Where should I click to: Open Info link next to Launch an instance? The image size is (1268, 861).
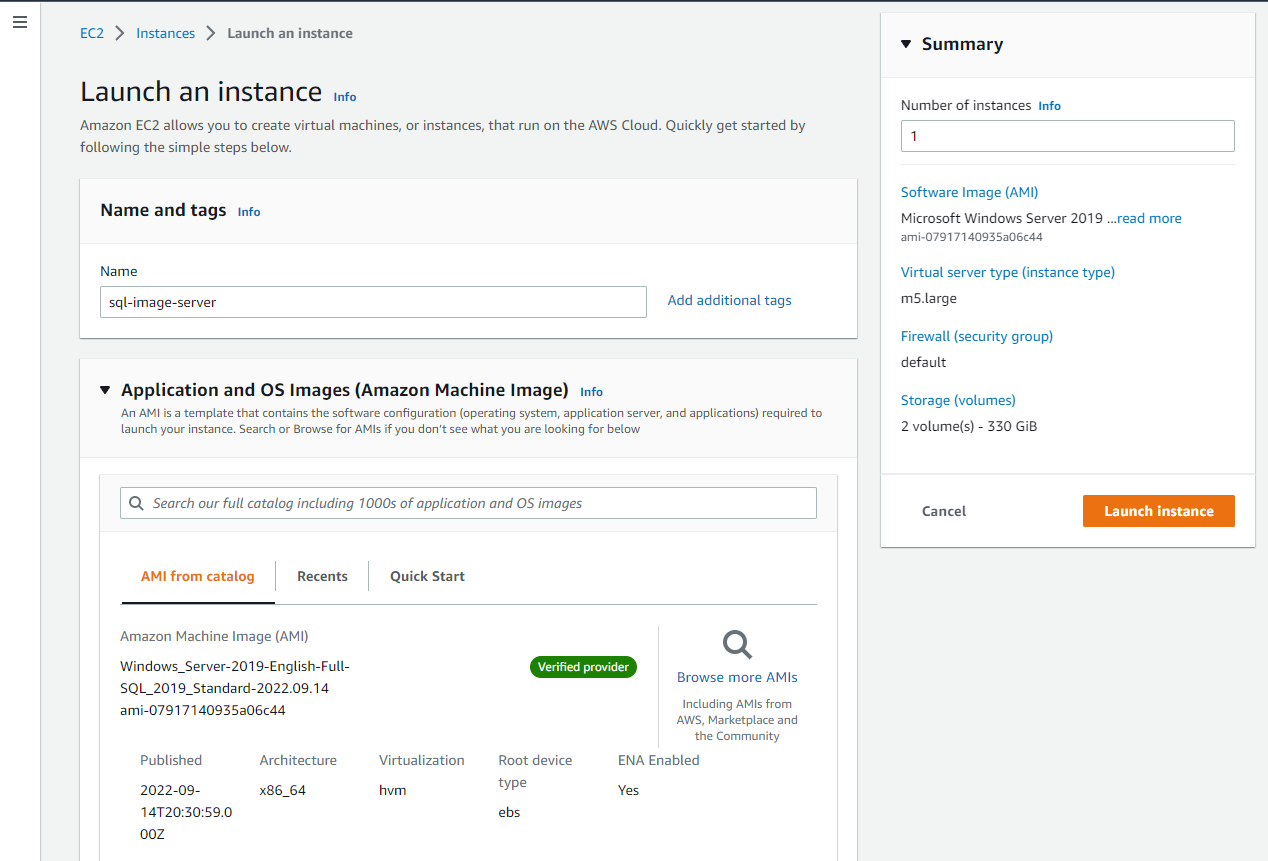pyautogui.click(x=345, y=97)
